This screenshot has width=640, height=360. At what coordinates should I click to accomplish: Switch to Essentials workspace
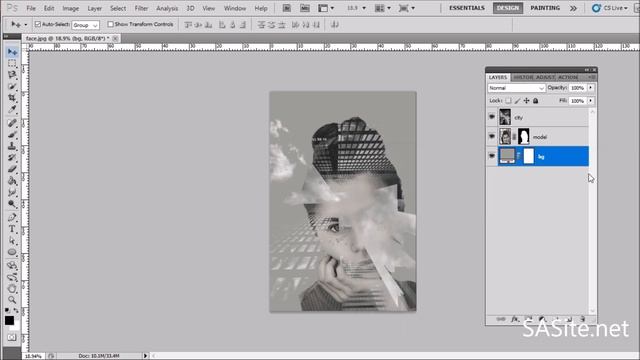(x=467, y=8)
